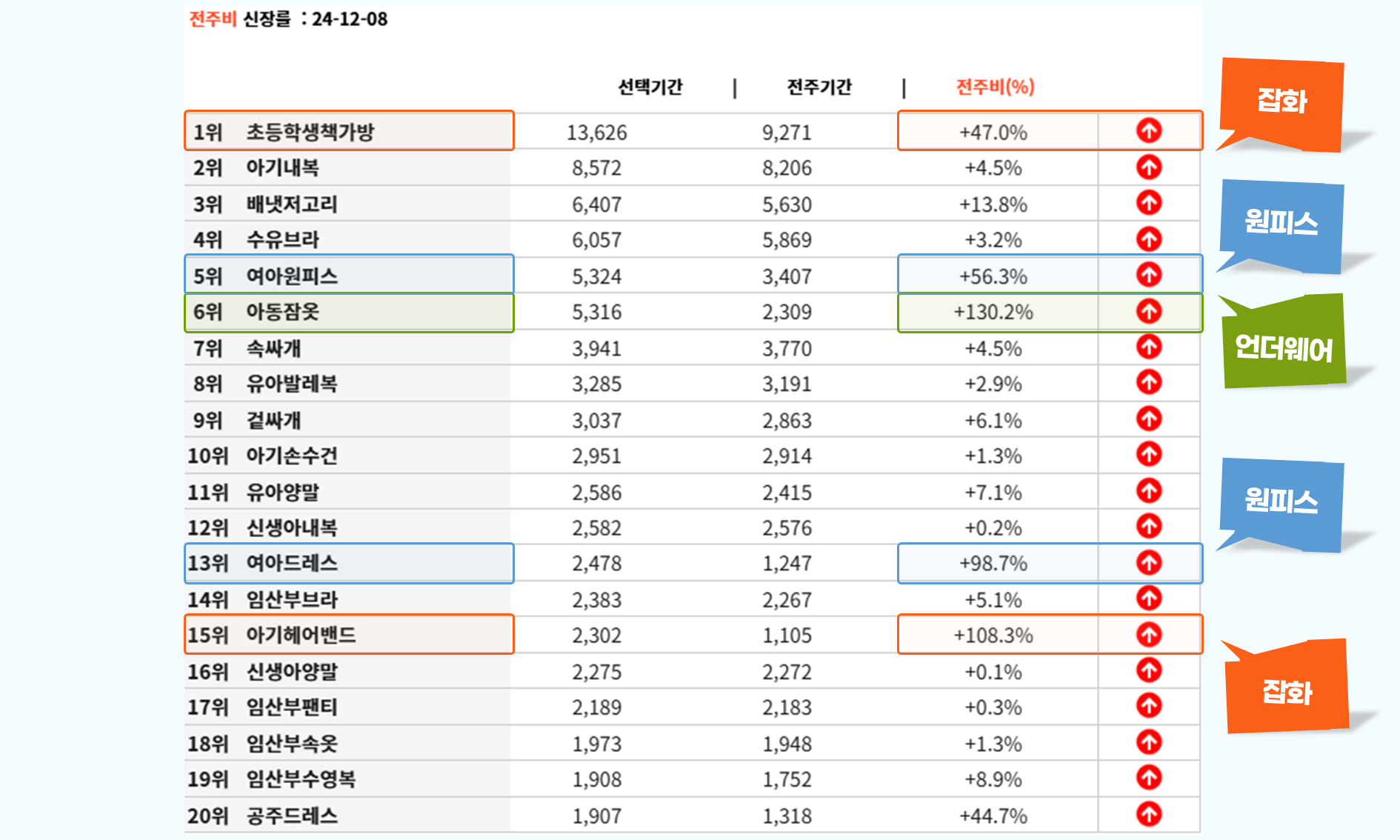Click the 13위 여아드레스 keyword
Image resolution: width=1400 pixels, height=840 pixels.
point(292,563)
